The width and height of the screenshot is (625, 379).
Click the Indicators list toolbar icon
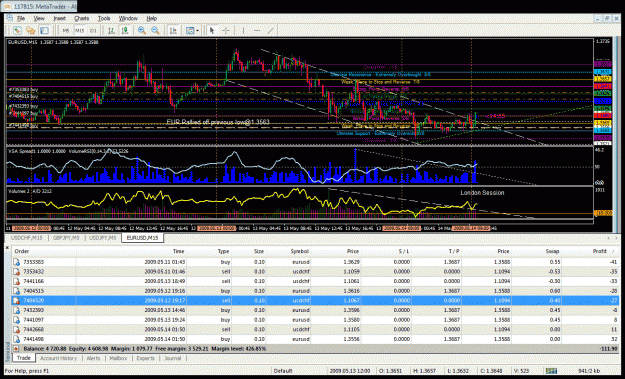(x=173, y=30)
